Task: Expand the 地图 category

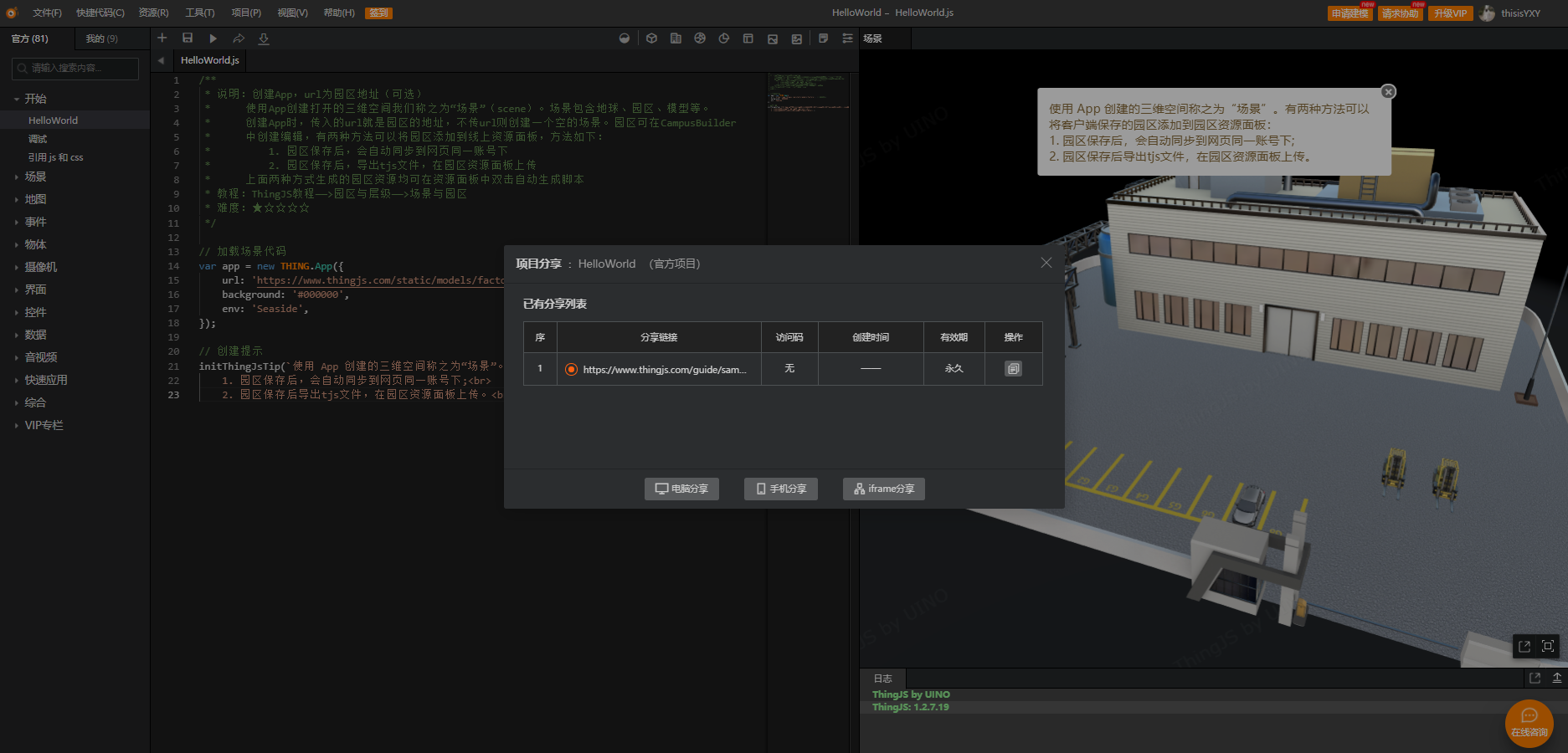Action: [x=16, y=199]
